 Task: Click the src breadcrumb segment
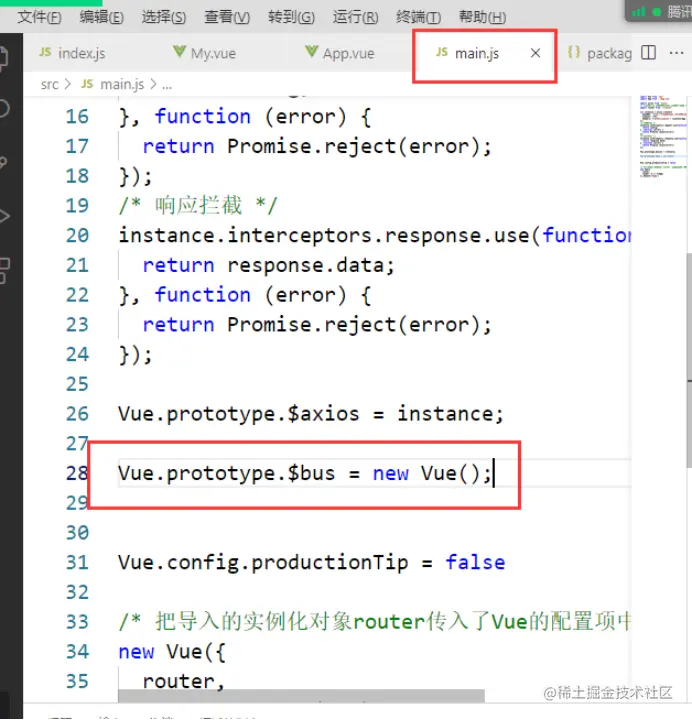click(50, 84)
